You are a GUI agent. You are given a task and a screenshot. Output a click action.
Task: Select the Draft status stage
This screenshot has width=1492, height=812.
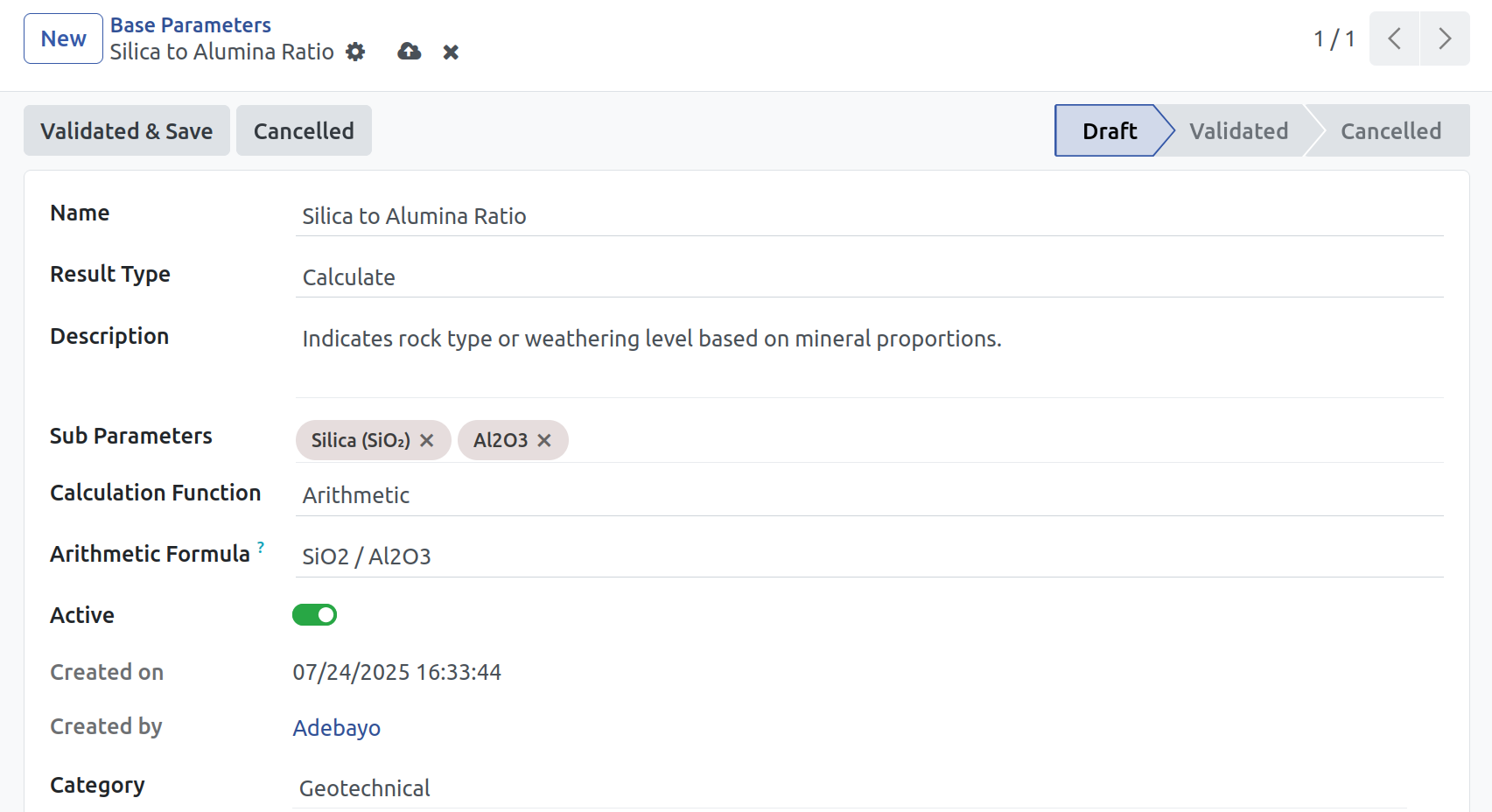pyautogui.click(x=1109, y=131)
